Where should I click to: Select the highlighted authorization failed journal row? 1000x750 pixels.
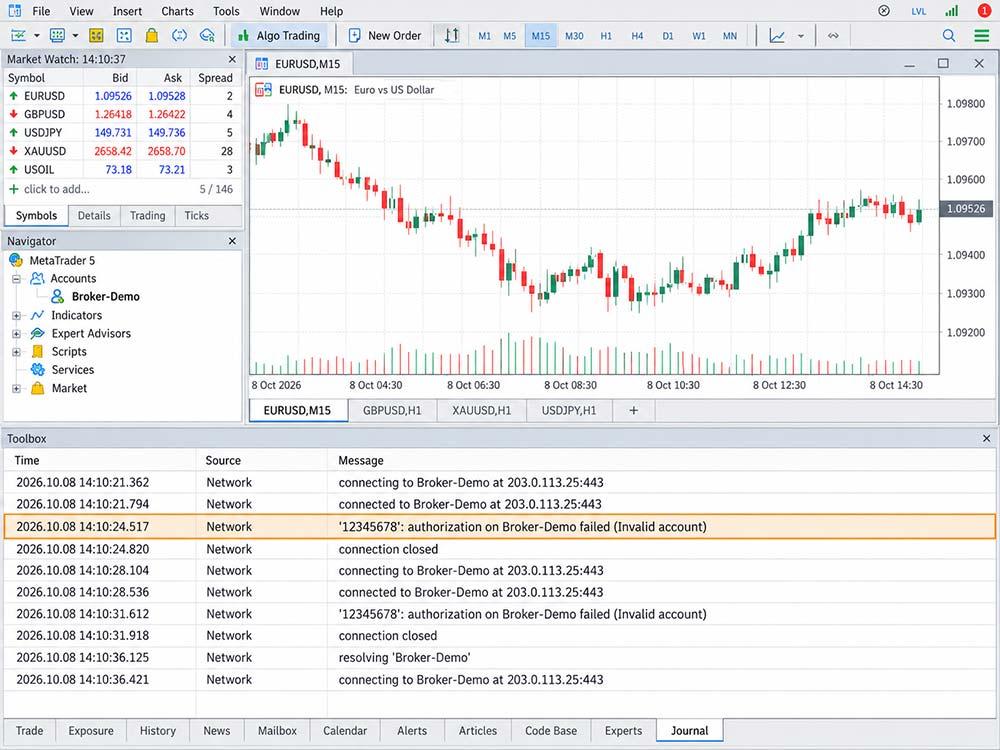coord(499,527)
